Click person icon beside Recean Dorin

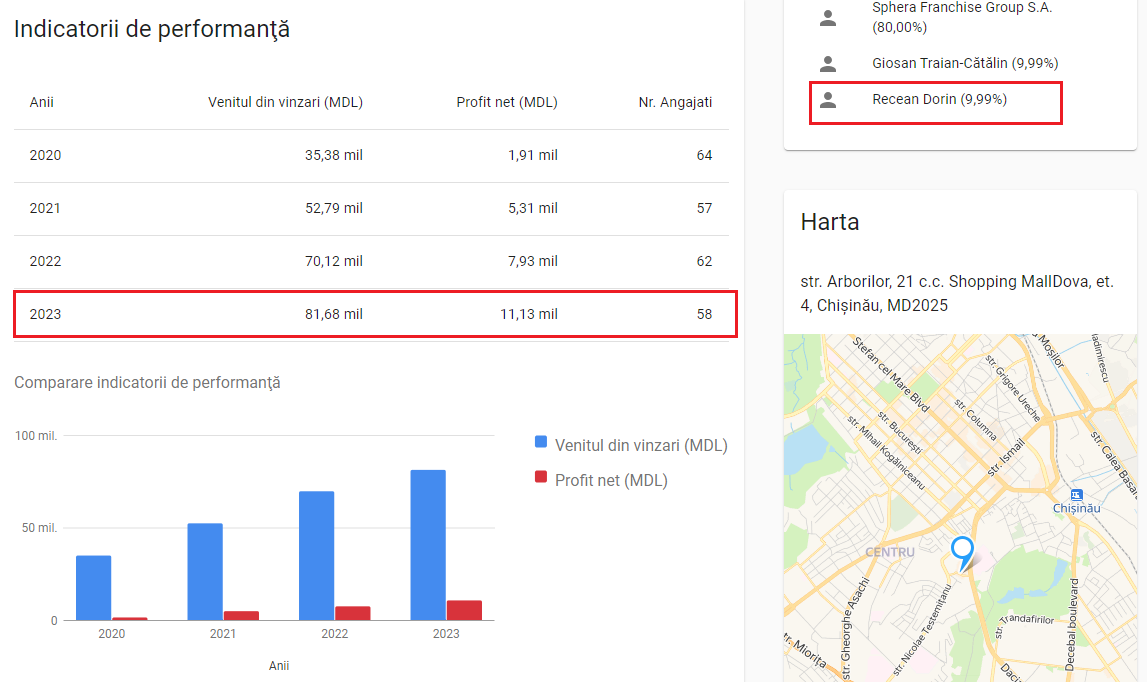tap(827, 100)
